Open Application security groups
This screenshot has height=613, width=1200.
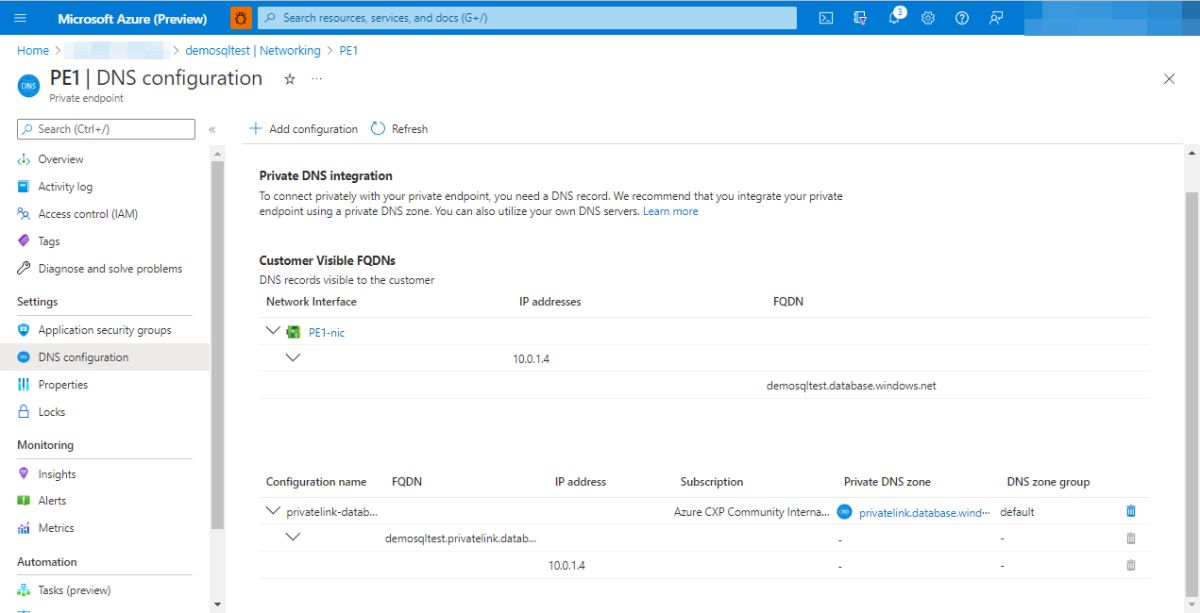(x=105, y=330)
